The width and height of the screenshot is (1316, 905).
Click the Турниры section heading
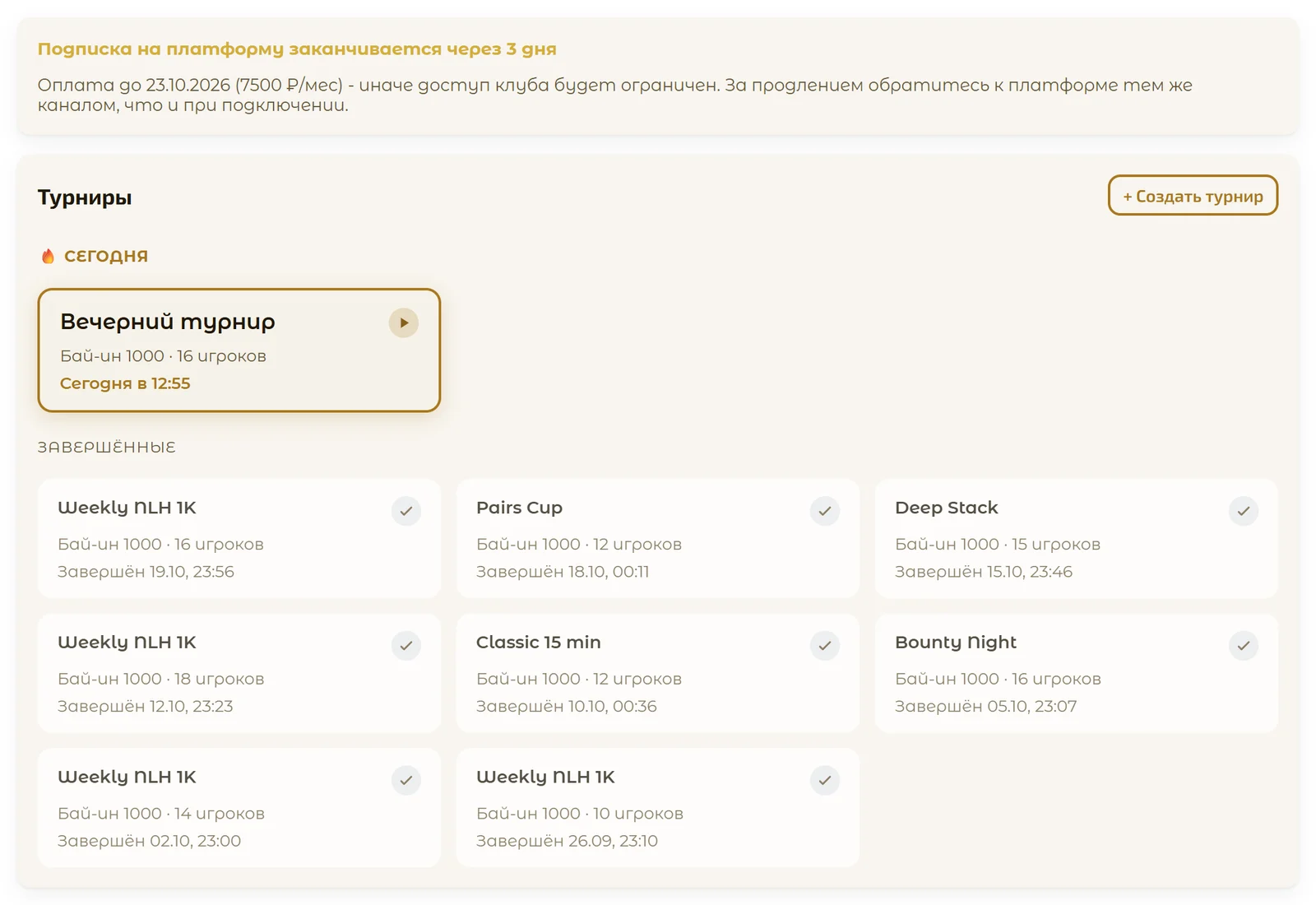(85, 198)
